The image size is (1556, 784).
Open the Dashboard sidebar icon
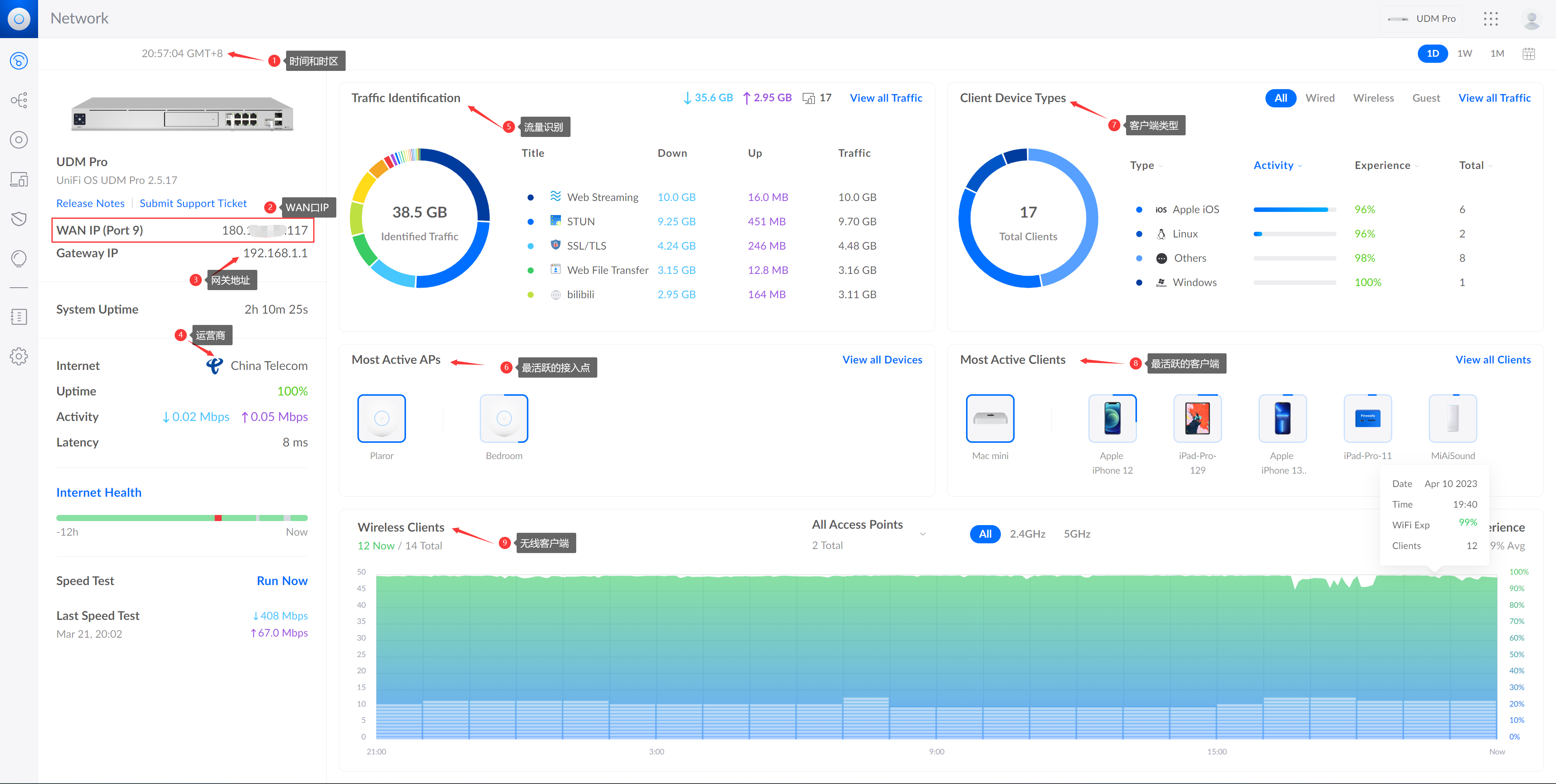19,60
